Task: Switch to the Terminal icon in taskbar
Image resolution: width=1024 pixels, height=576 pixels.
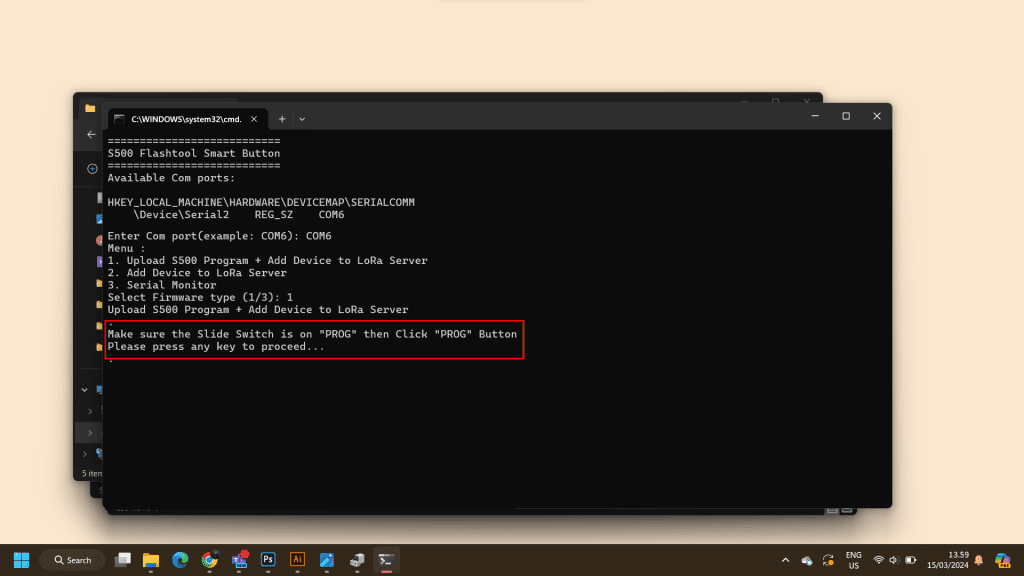Action: tap(386, 560)
